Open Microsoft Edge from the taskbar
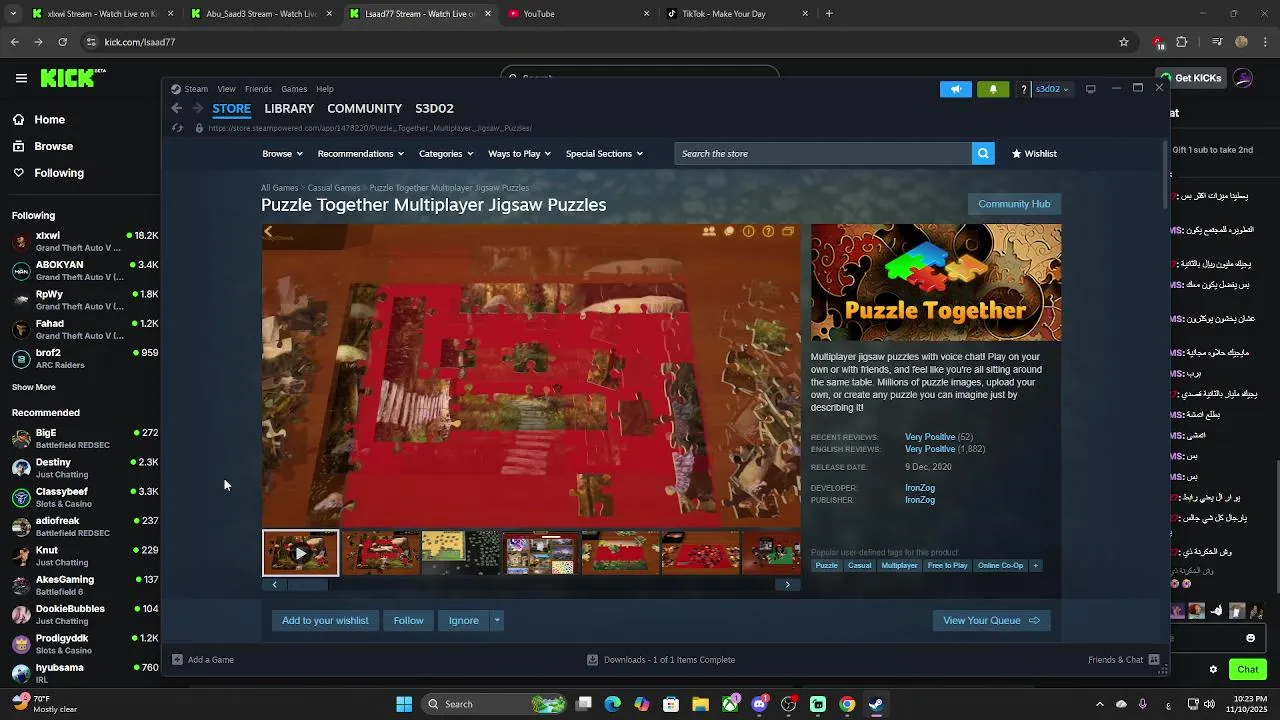 [x=613, y=704]
